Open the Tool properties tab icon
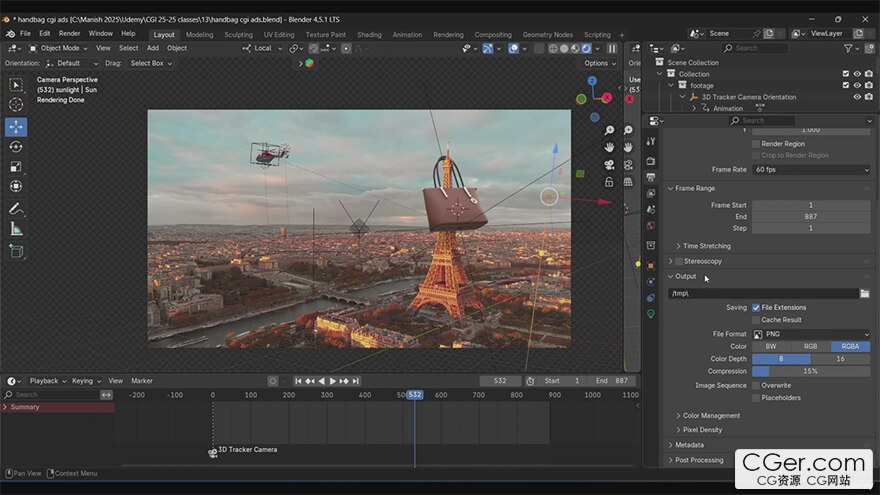880x495 pixels. point(651,142)
